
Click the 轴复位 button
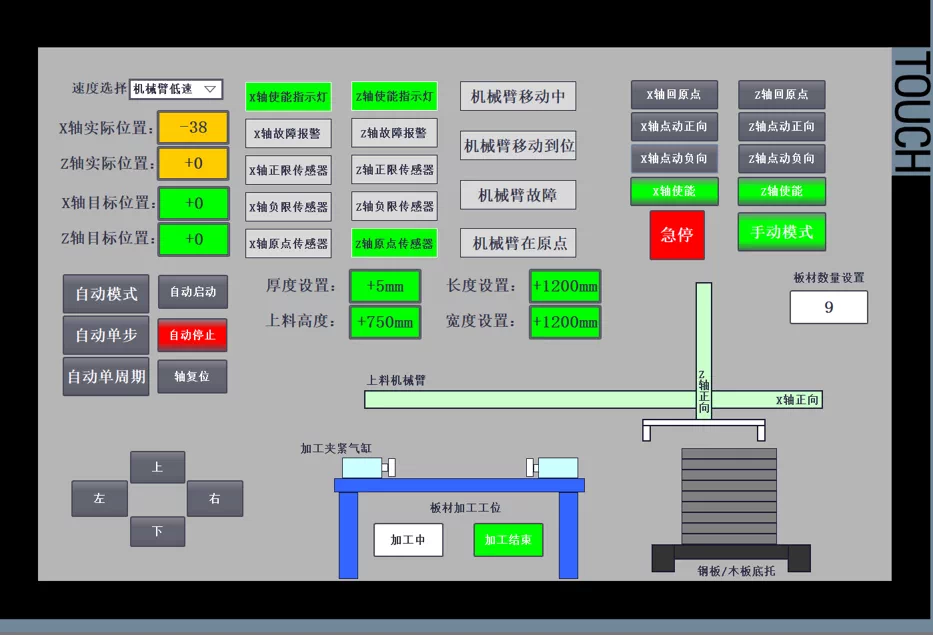tap(192, 376)
